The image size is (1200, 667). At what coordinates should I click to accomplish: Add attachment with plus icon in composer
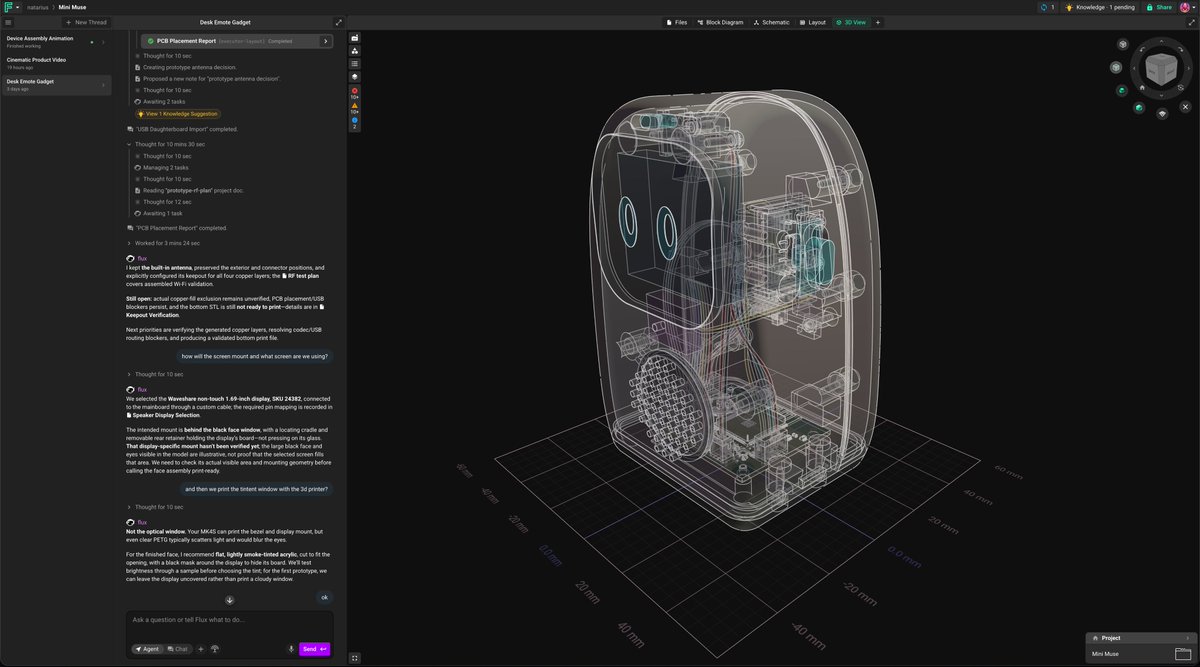click(x=200, y=649)
